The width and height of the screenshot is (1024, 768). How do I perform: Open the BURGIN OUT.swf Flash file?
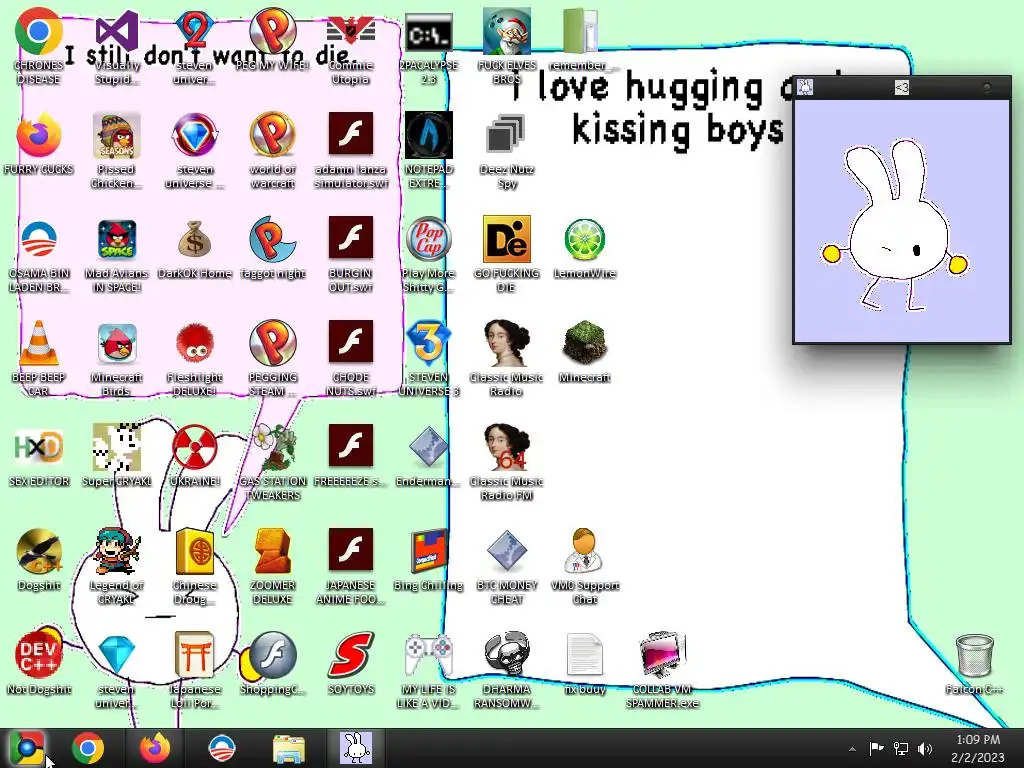coord(351,240)
